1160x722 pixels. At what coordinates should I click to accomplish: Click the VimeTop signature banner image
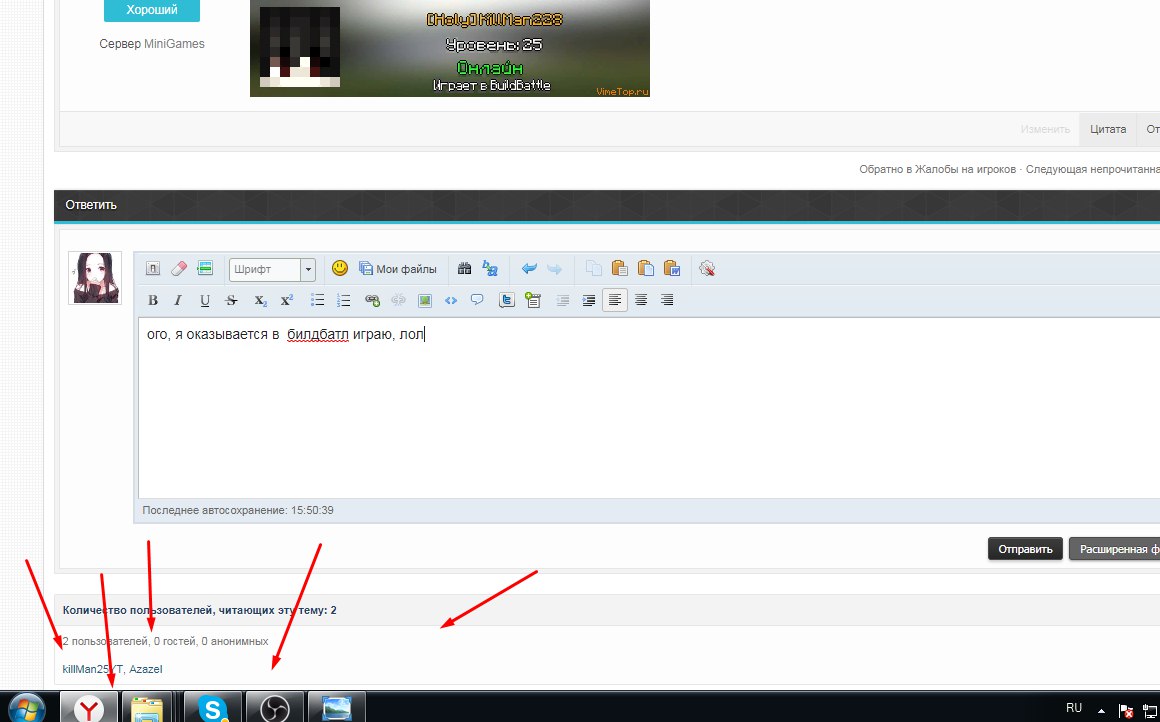(x=450, y=48)
